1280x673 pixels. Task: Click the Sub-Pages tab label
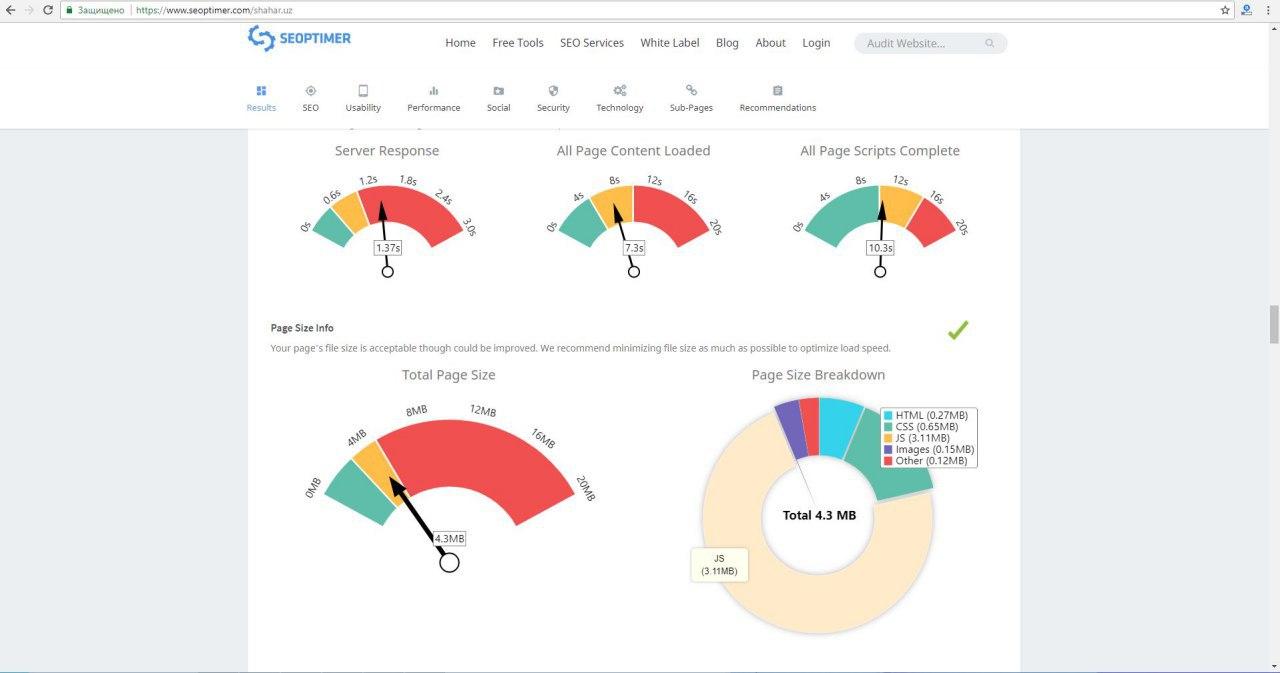pos(691,108)
